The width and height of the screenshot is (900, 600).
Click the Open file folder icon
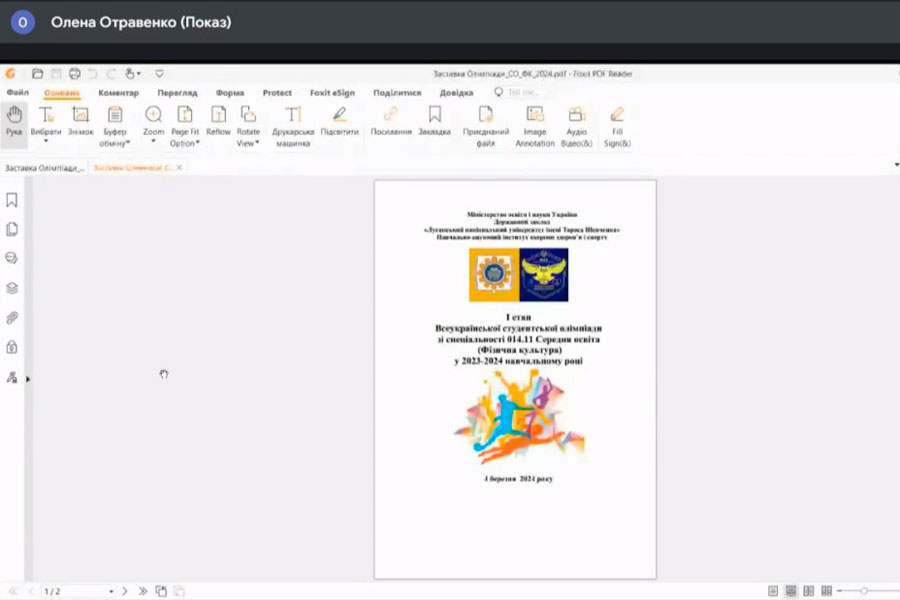click(37, 73)
